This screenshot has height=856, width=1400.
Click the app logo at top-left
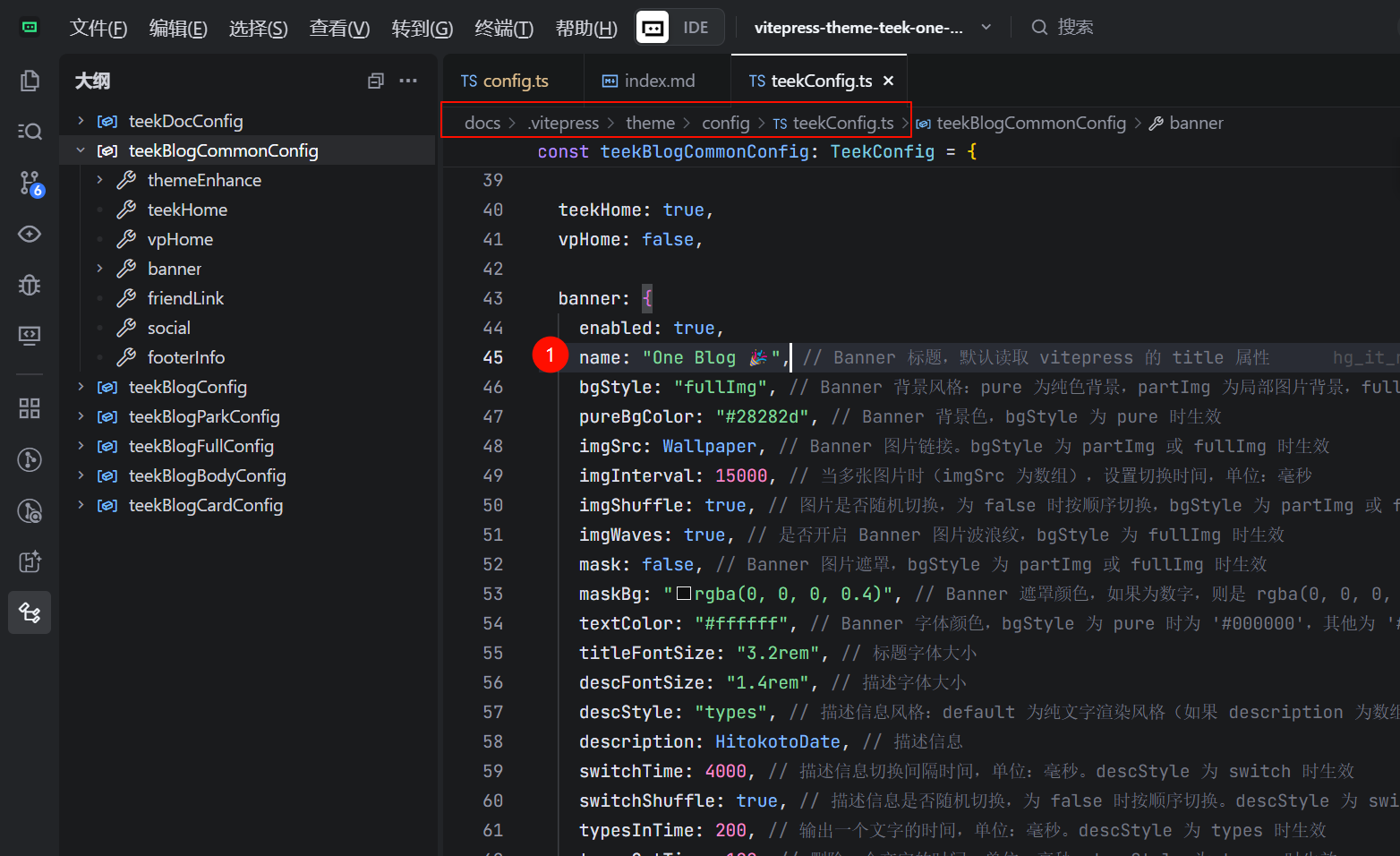click(30, 28)
